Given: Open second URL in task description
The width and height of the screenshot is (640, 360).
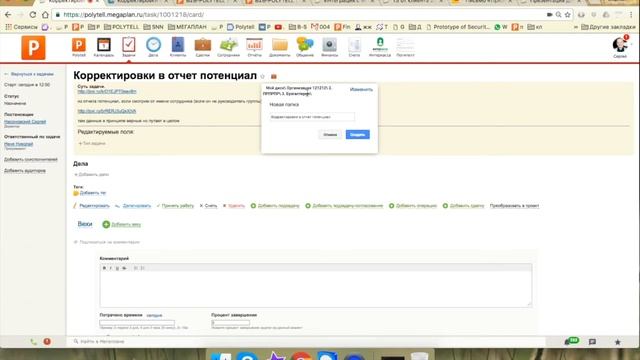Looking at the screenshot, I should coord(107,111).
